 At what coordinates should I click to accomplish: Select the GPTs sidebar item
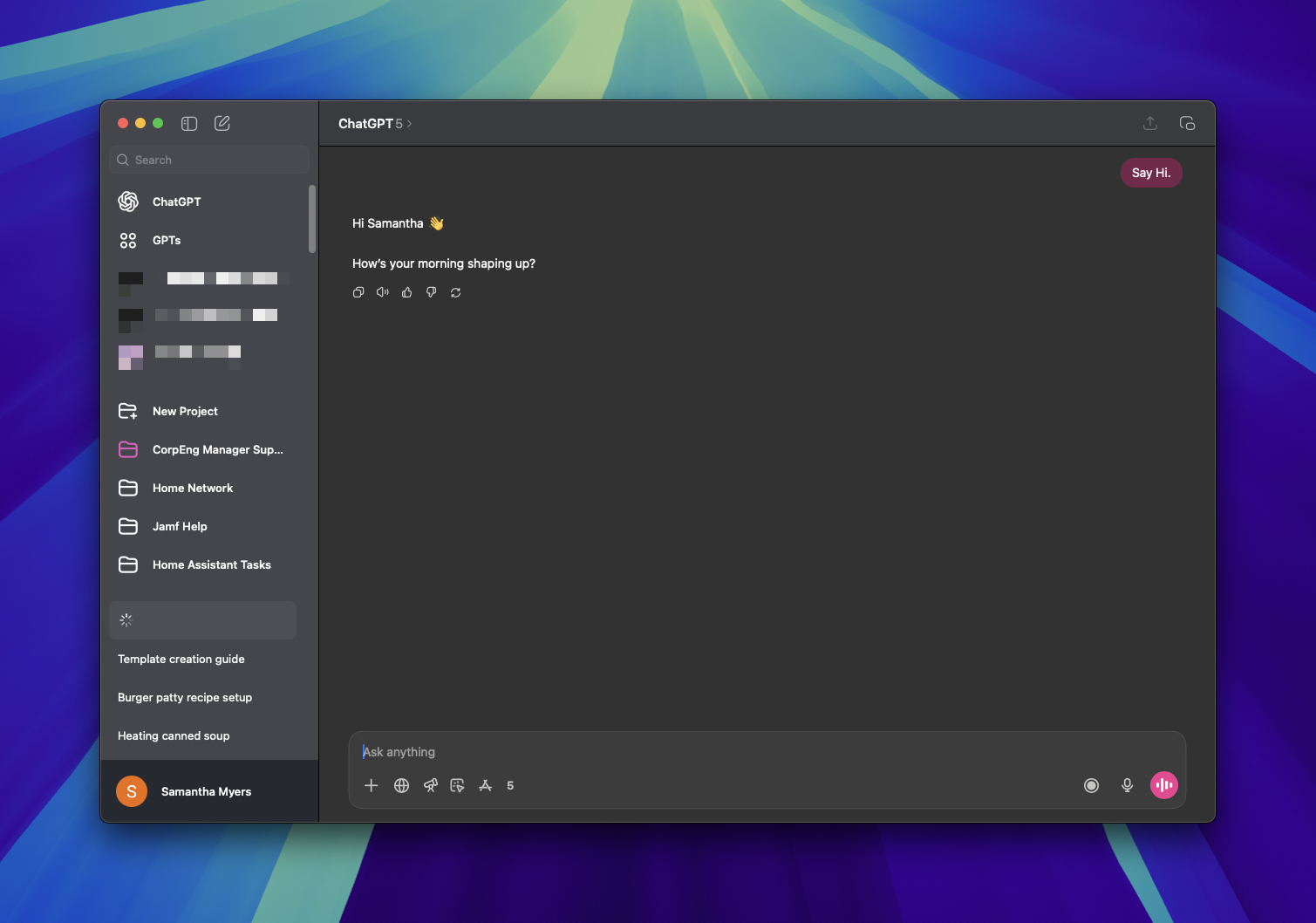(x=167, y=241)
